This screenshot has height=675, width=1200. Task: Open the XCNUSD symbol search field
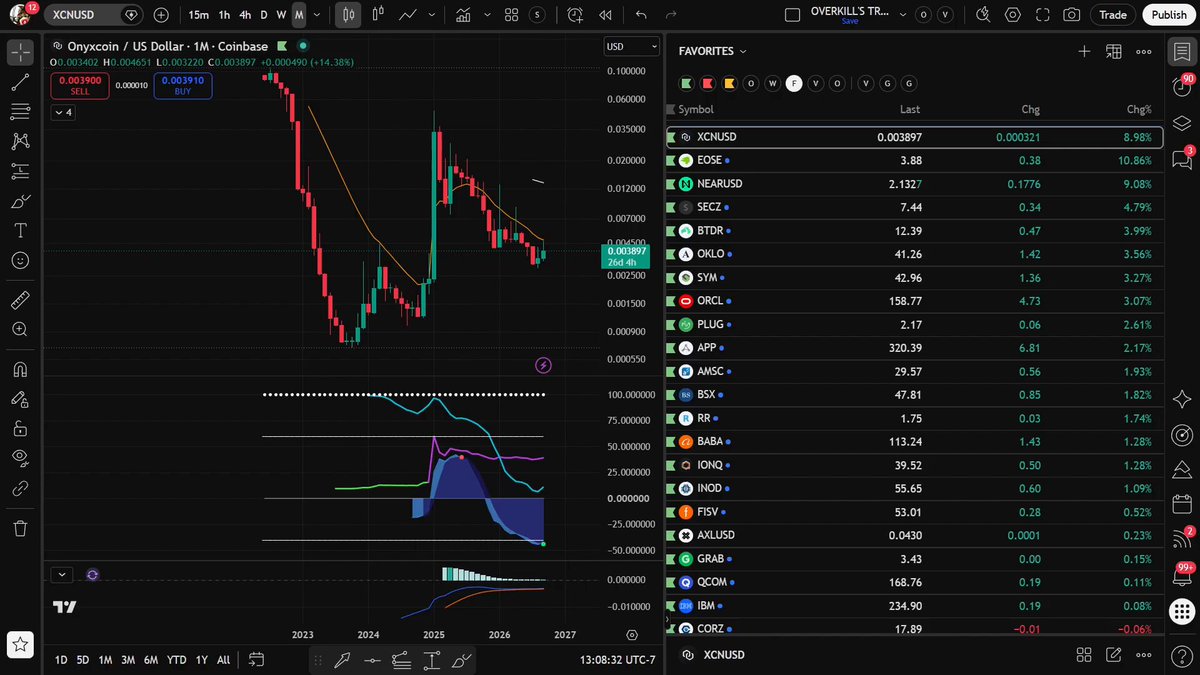94,15
